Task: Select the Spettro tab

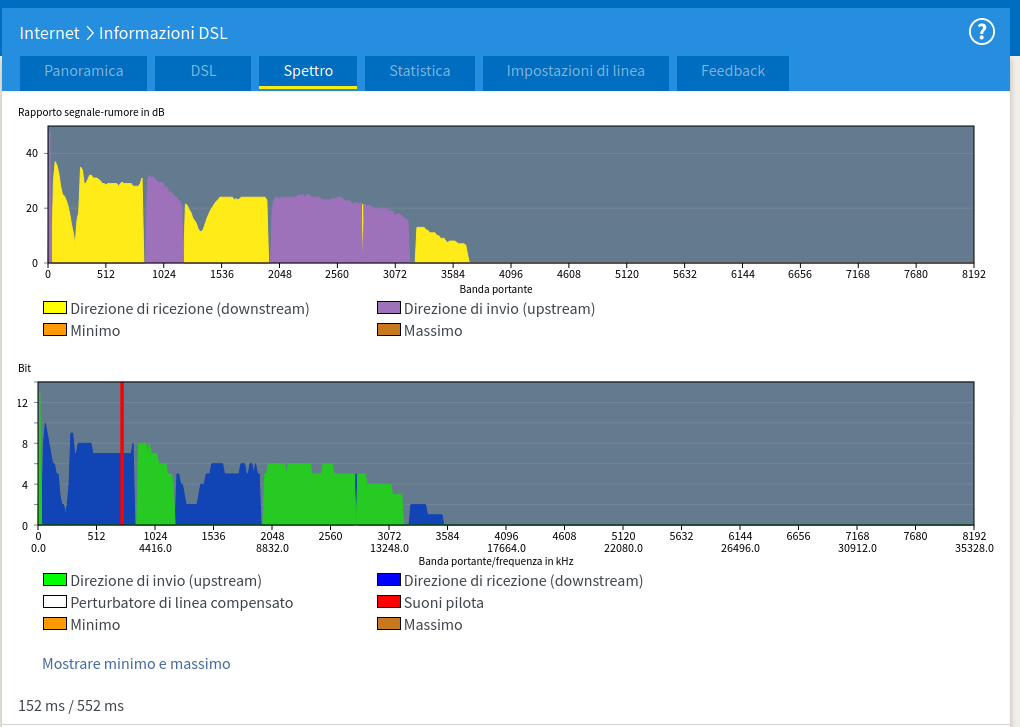Action: [x=308, y=72]
